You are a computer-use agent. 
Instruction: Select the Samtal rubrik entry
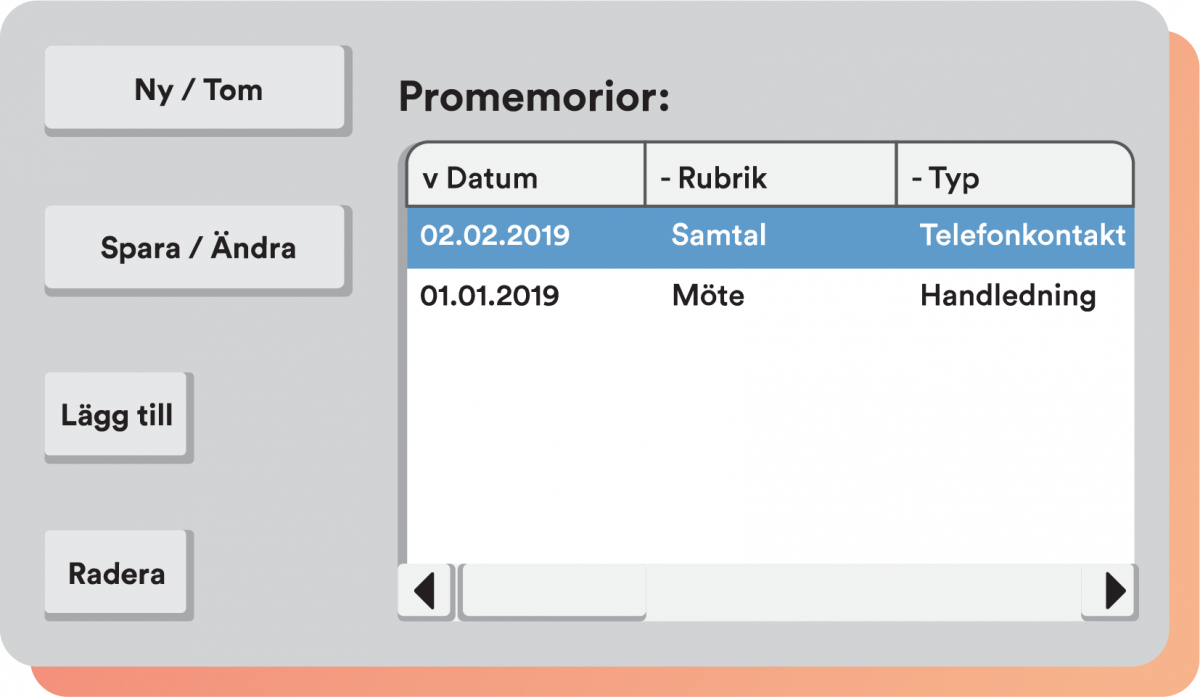(x=719, y=236)
